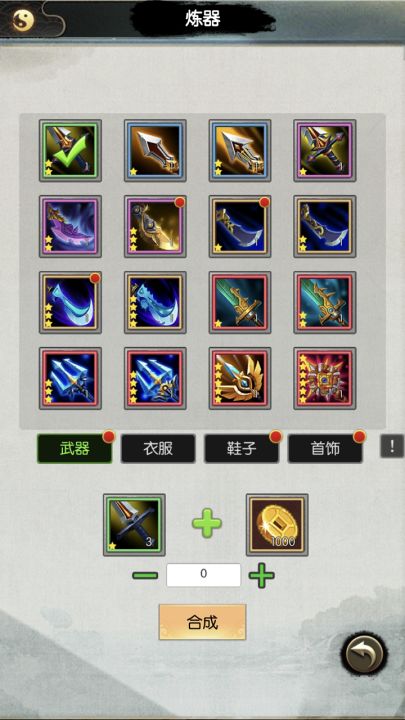Pick the golden winged dagger weapon
Viewport: 405px width, 720px height.
tap(240, 378)
